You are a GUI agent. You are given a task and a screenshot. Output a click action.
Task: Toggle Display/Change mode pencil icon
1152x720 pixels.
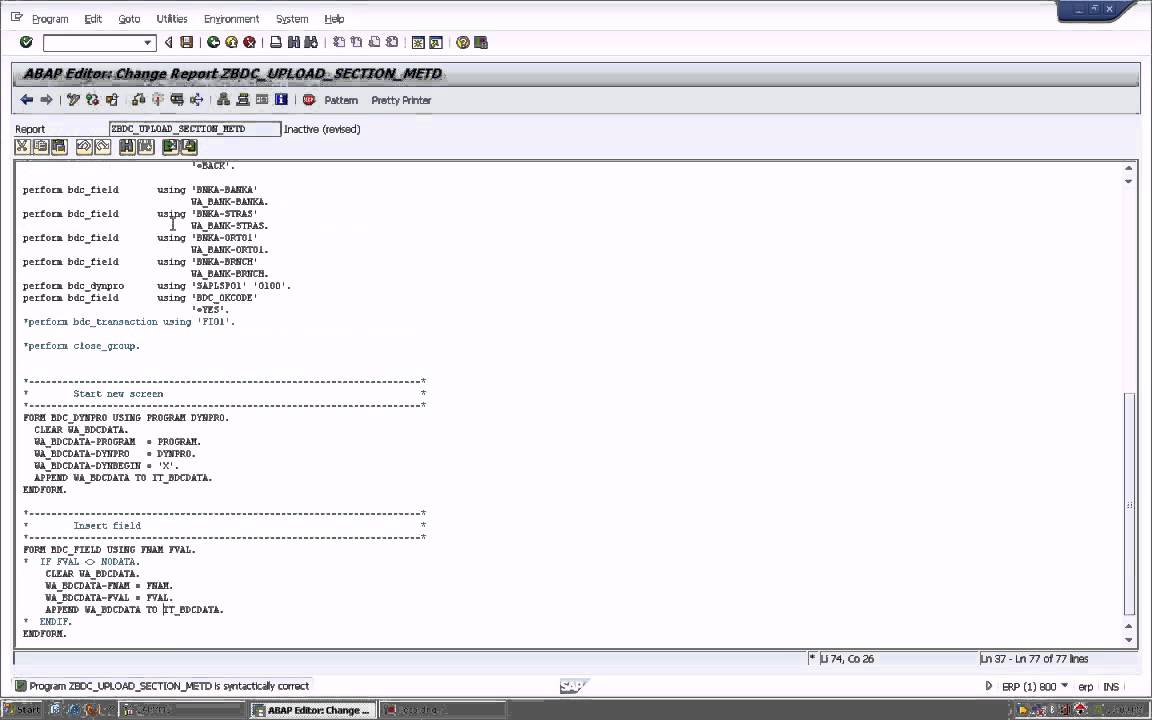tap(73, 100)
